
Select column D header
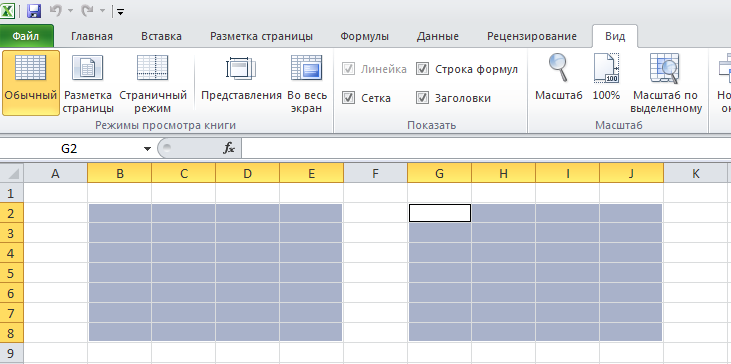click(x=248, y=173)
